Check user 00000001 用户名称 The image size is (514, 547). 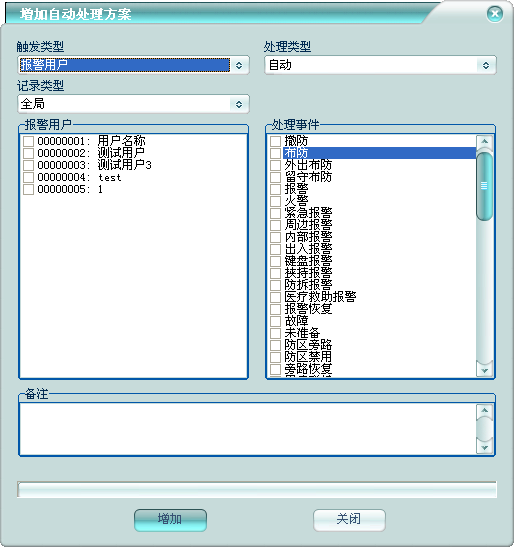click(x=28, y=141)
